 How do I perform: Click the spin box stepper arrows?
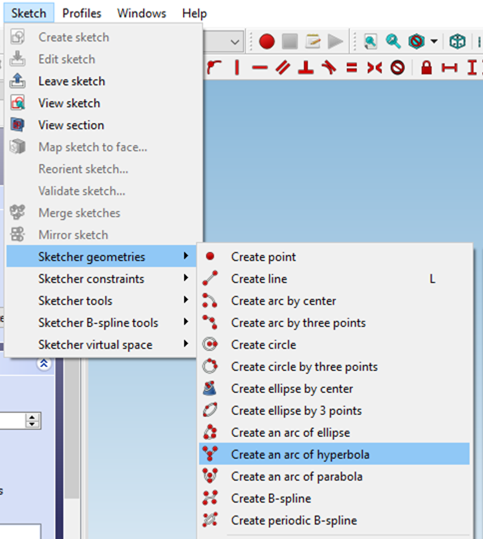(32, 420)
